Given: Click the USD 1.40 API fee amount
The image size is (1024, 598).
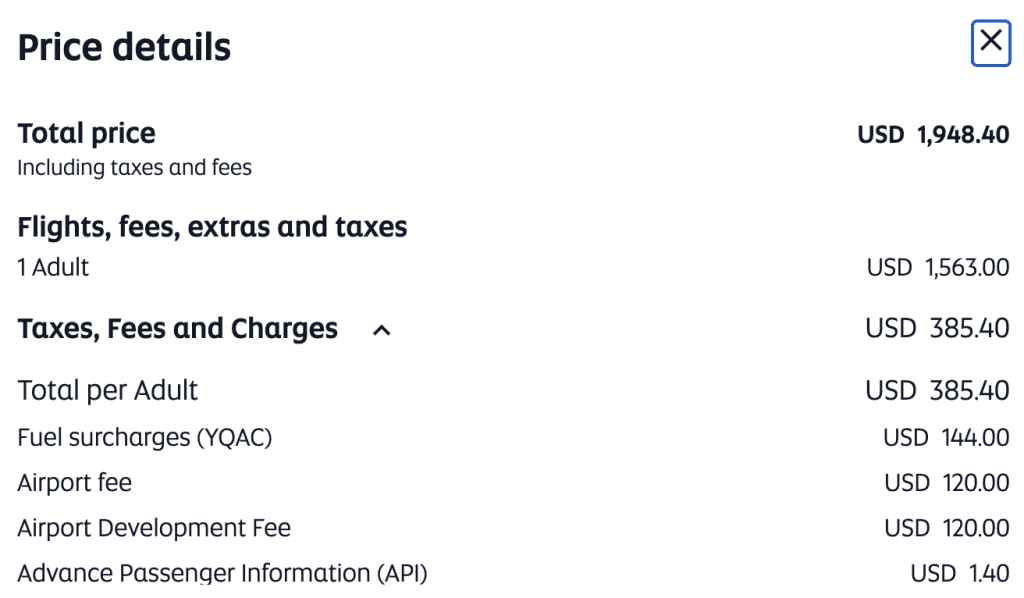Looking at the screenshot, I should click(956, 572).
